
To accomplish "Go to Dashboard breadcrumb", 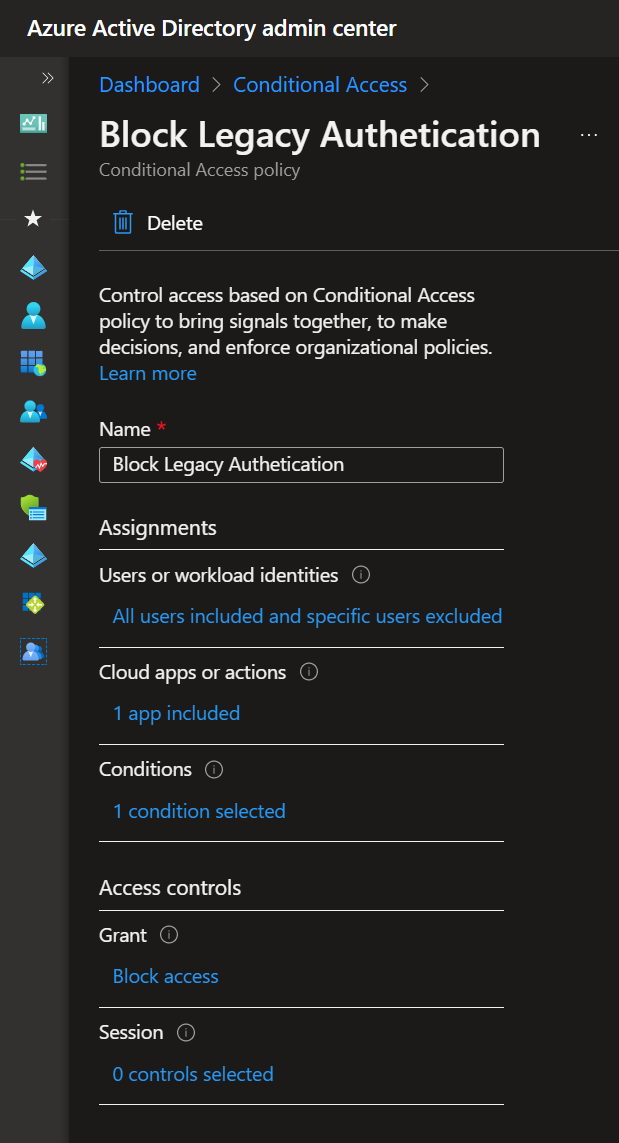I will tap(149, 85).
